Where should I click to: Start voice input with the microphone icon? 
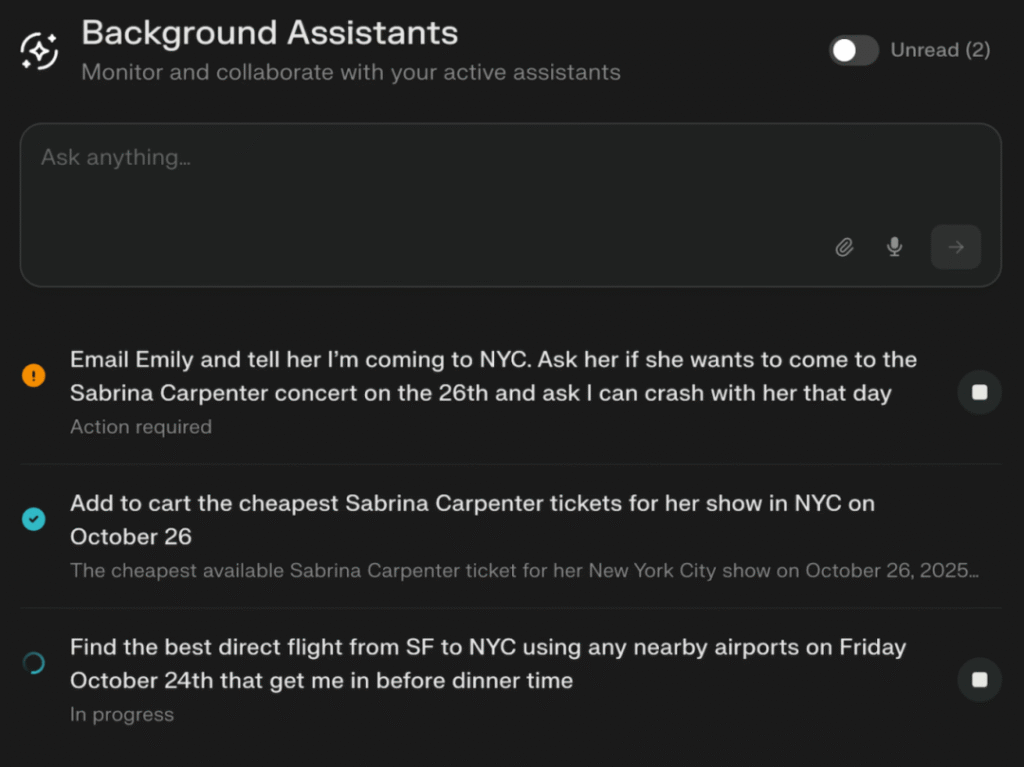[895, 247]
